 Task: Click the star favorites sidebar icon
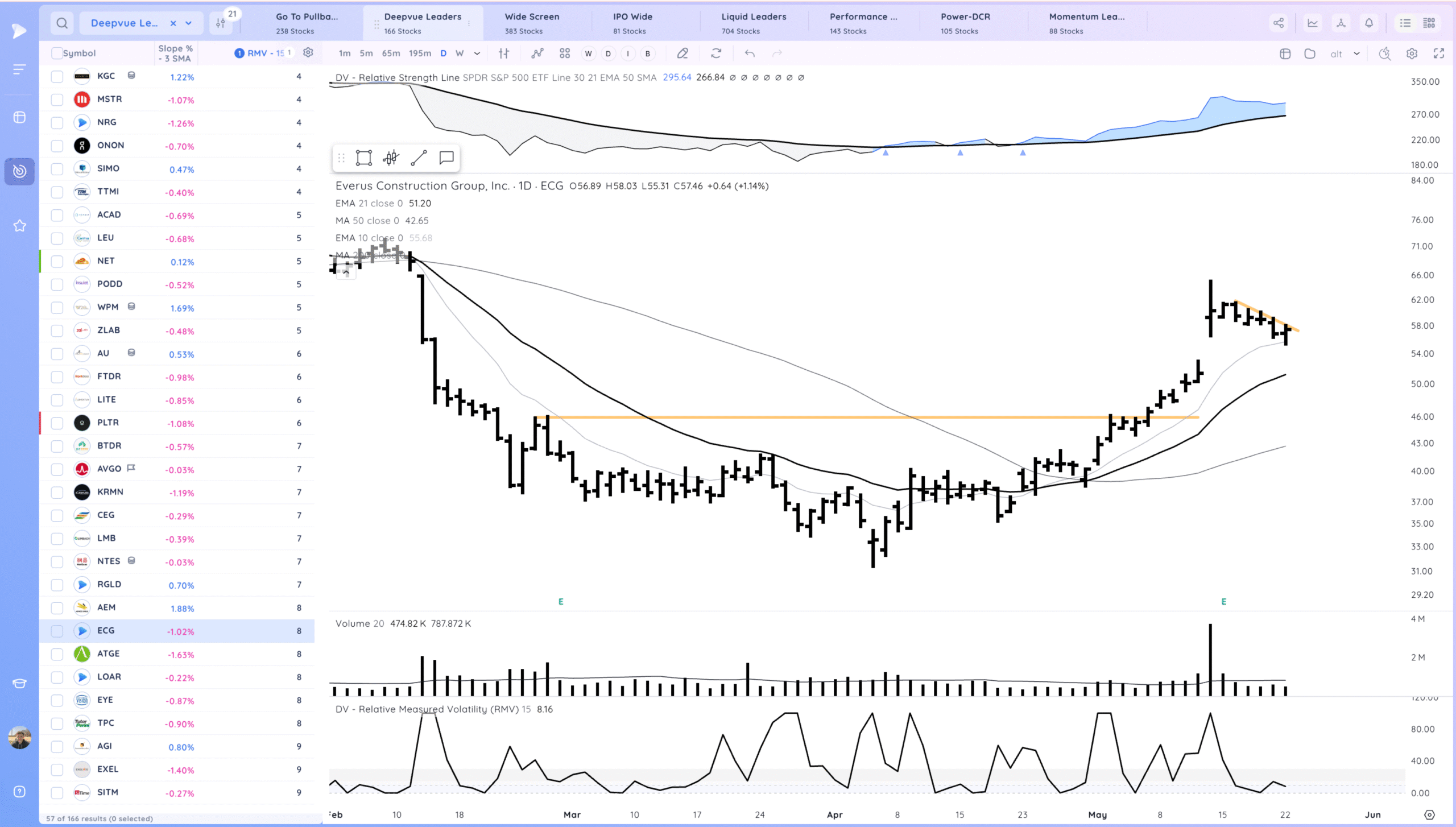[19, 226]
